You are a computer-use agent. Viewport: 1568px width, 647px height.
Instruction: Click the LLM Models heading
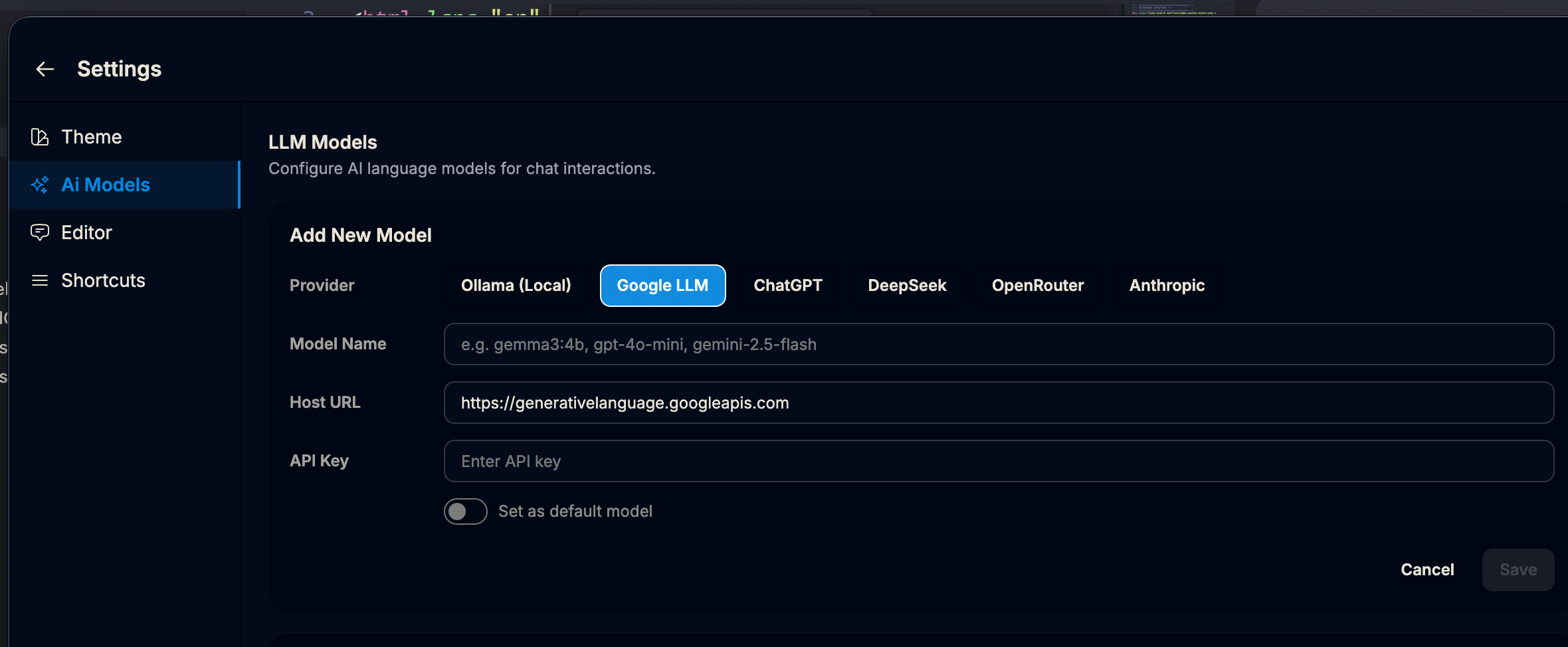click(323, 142)
